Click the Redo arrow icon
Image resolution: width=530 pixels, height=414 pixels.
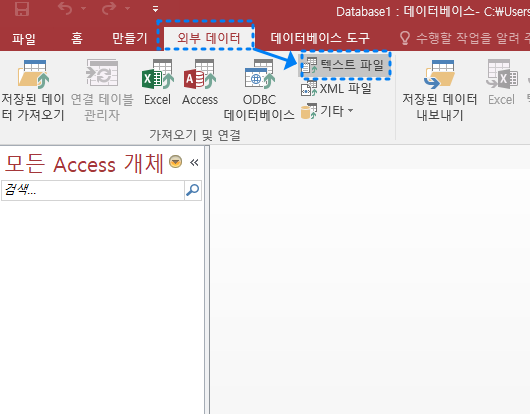(109, 8)
